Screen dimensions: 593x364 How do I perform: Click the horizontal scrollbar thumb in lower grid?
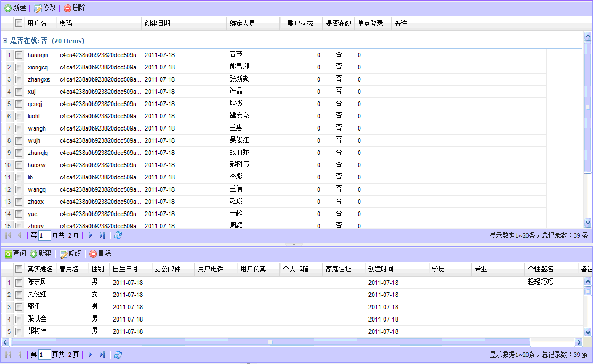click(270, 342)
